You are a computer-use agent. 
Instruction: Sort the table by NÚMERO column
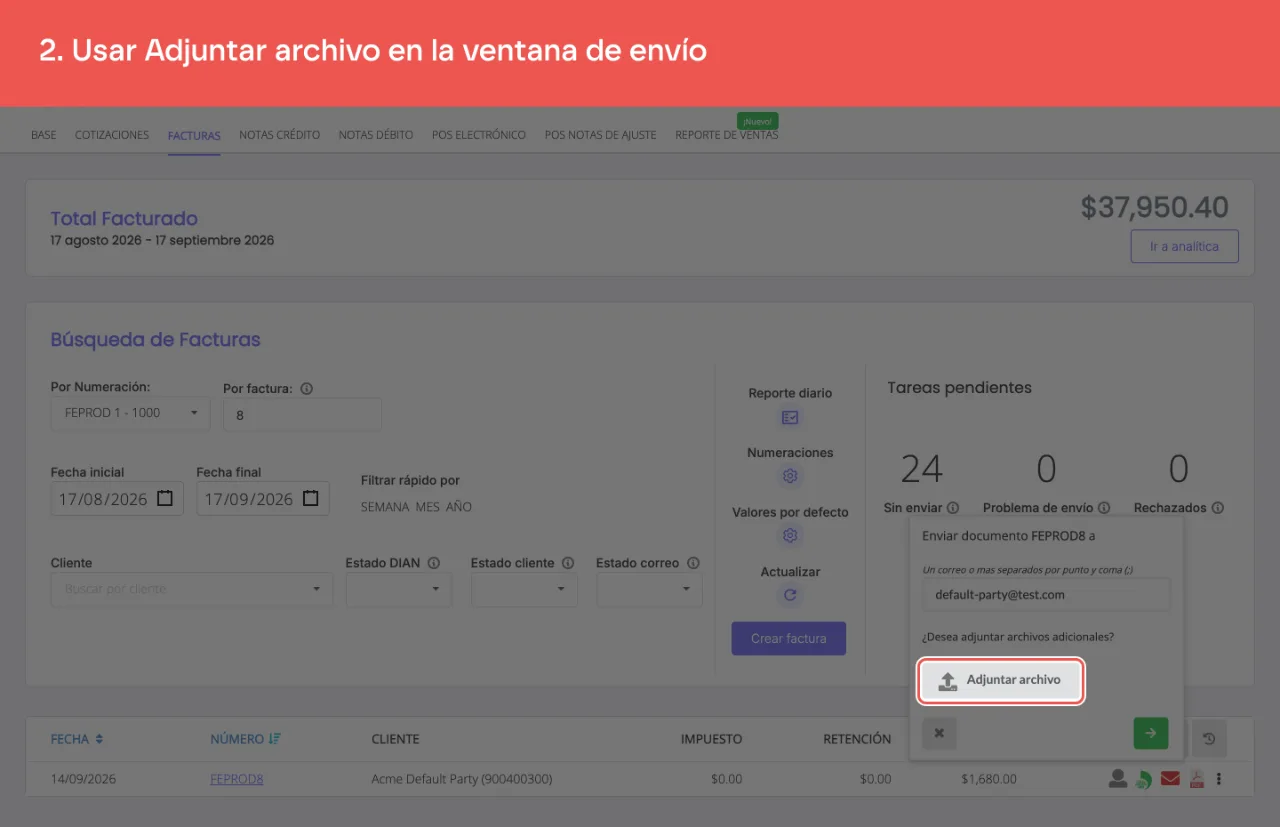[245, 739]
